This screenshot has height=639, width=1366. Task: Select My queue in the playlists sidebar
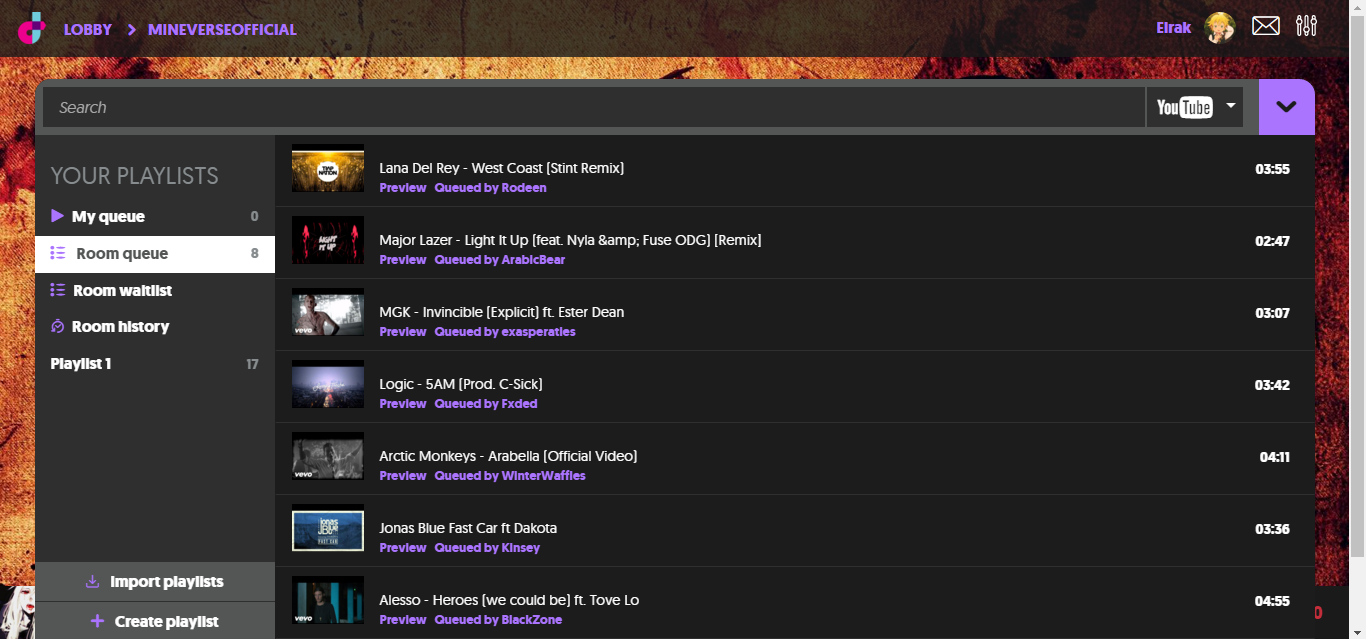[155, 217]
